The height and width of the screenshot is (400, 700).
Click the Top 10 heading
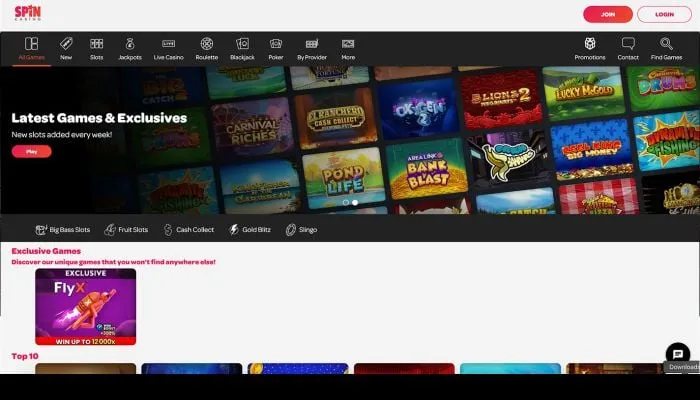pos(25,356)
